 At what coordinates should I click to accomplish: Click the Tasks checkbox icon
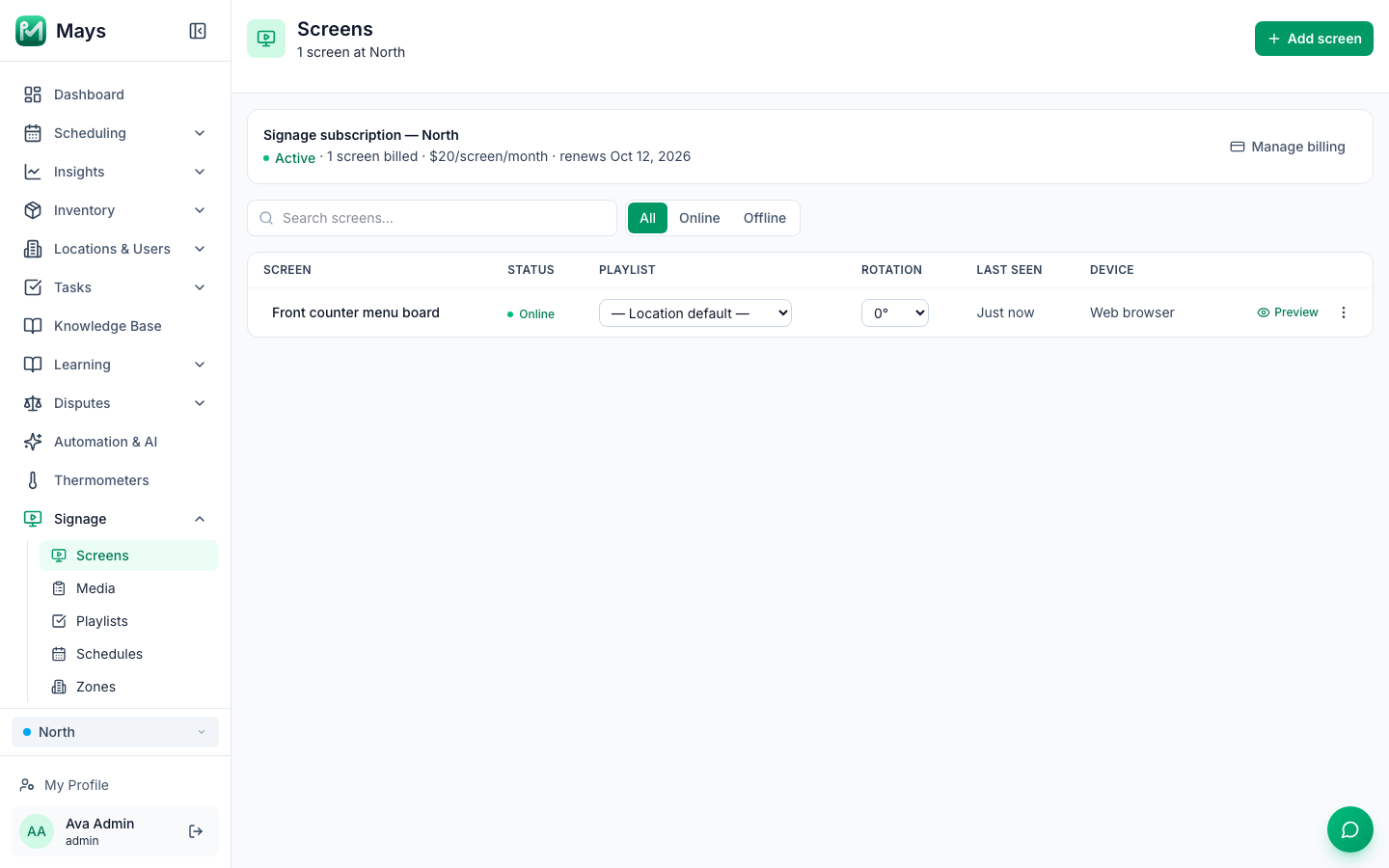point(33,287)
